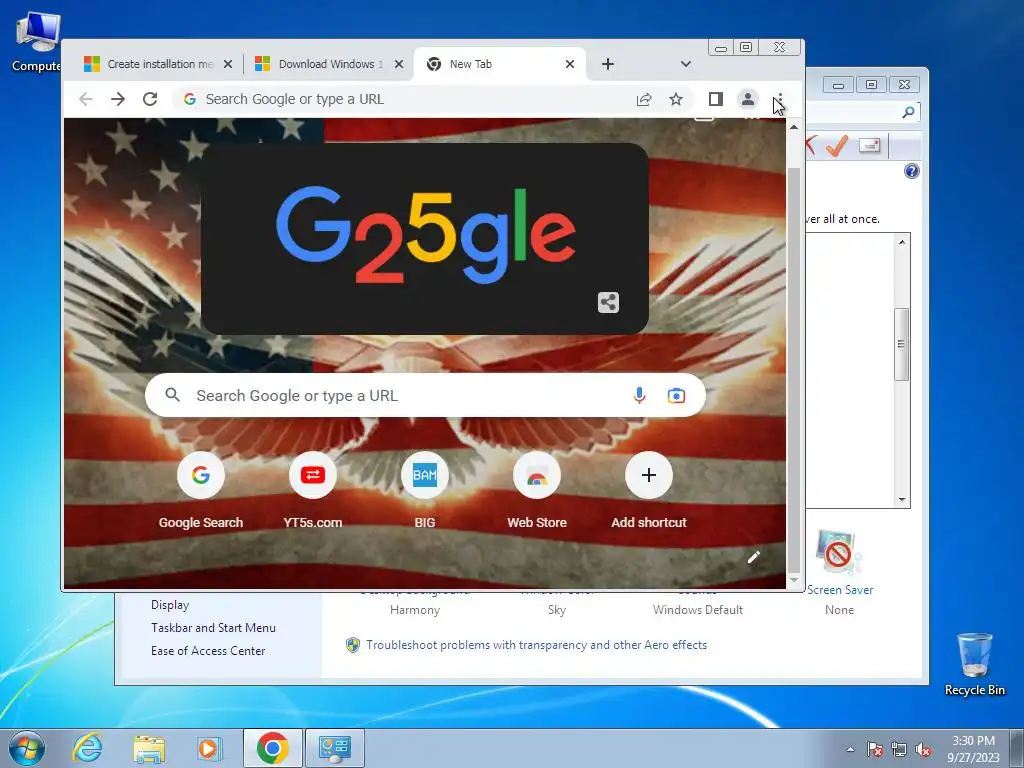Viewport: 1024px width, 768px height.
Task: Click the Chrome back arrow
Action: (x=86, y=99)
